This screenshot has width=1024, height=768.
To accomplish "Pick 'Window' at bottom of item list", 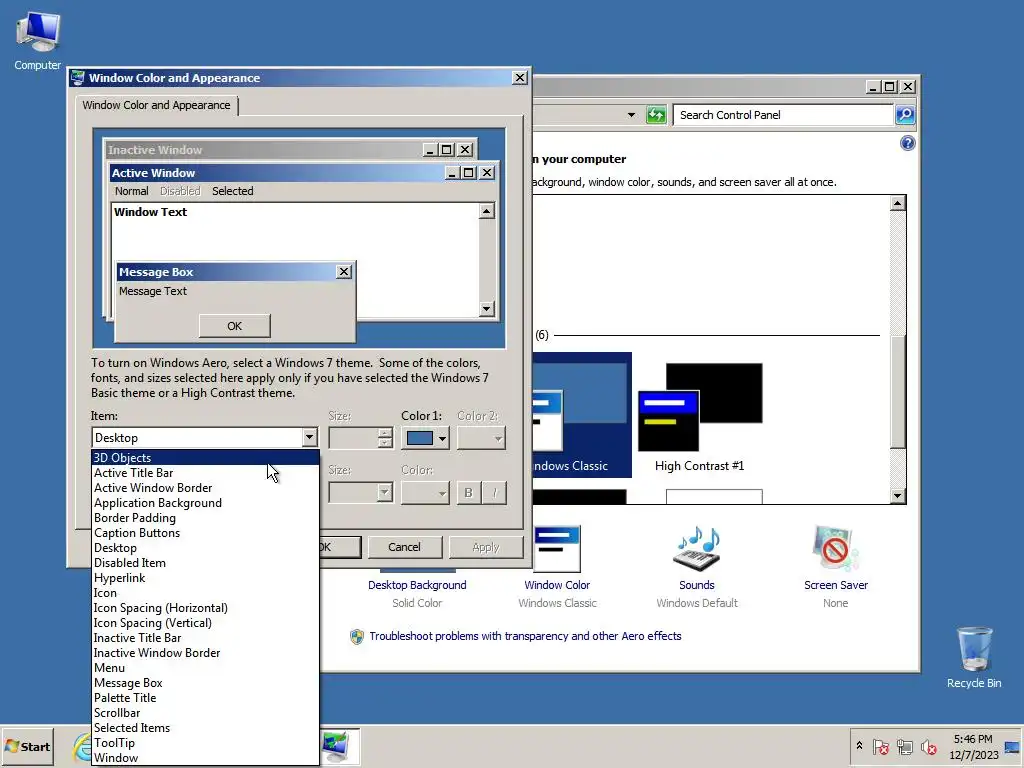I will tap(205, 758).
